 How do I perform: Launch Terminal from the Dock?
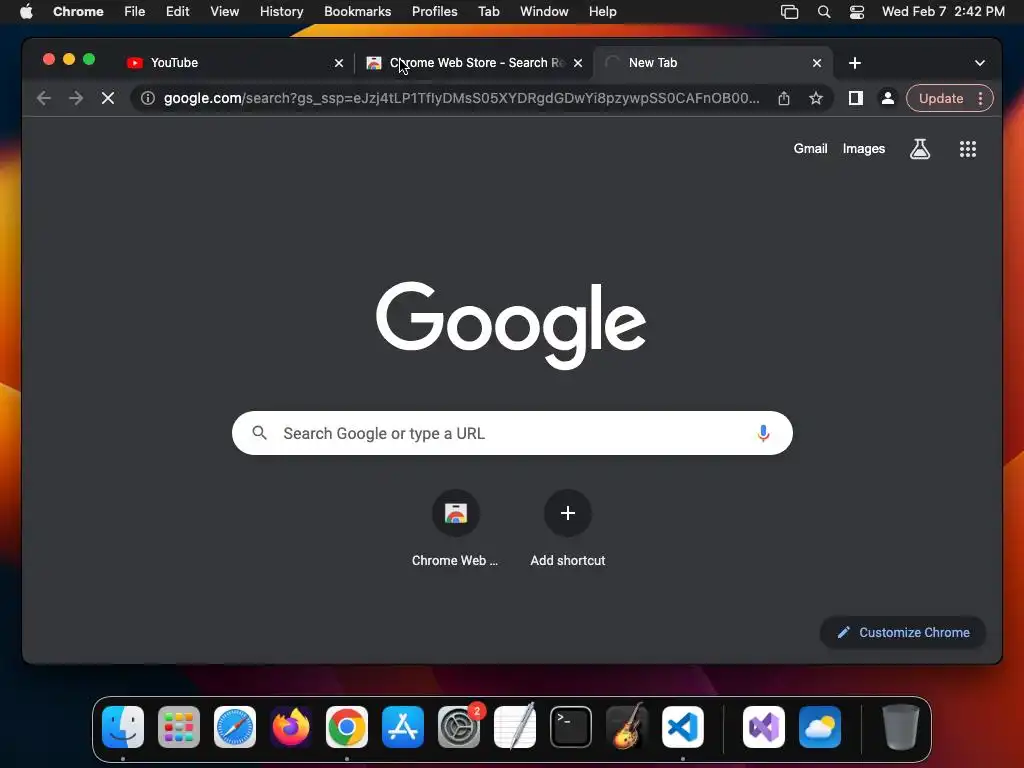pos(571,727)
